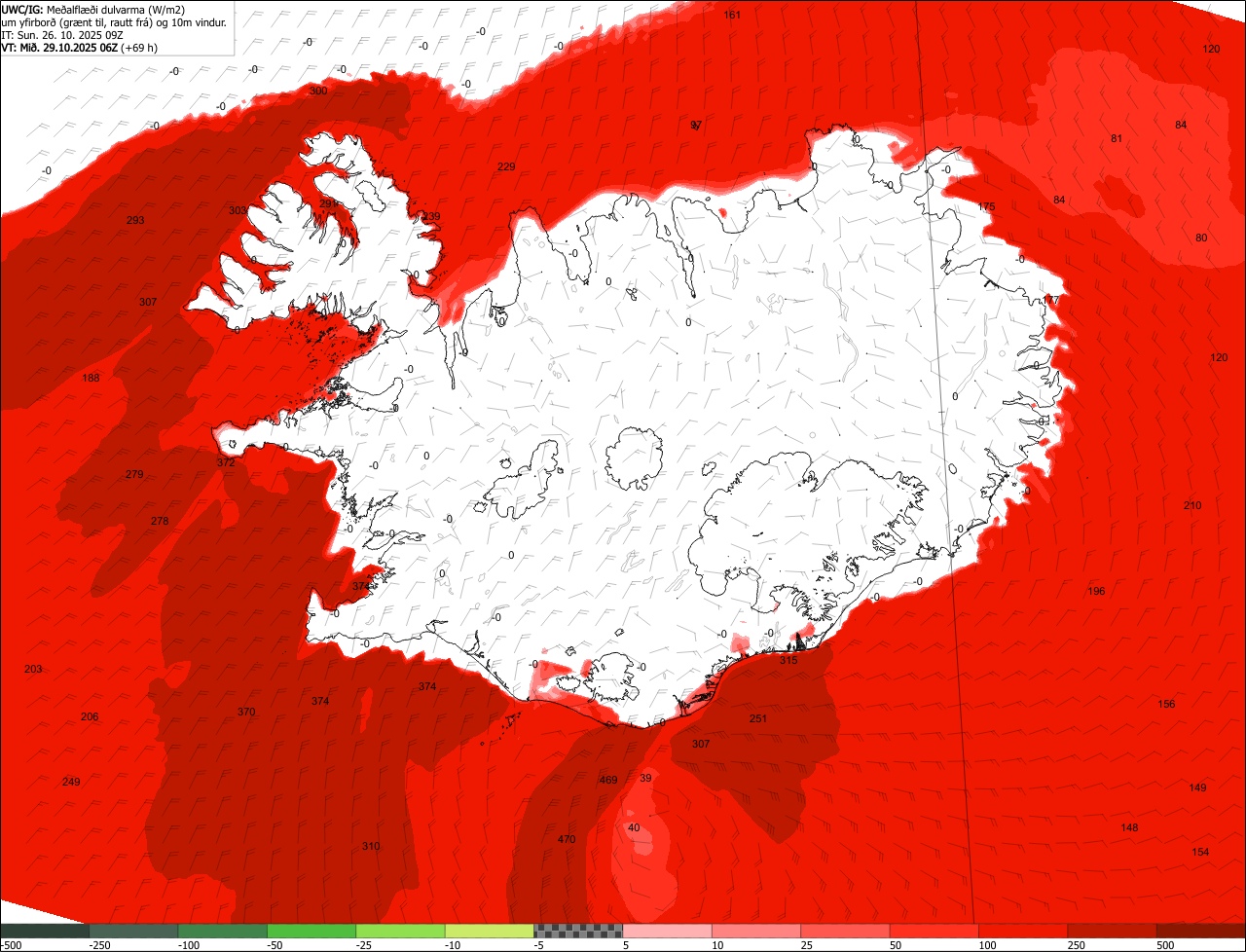1246x952 pixels.
Task: Click the map value "279"
Action: (134, 474)
